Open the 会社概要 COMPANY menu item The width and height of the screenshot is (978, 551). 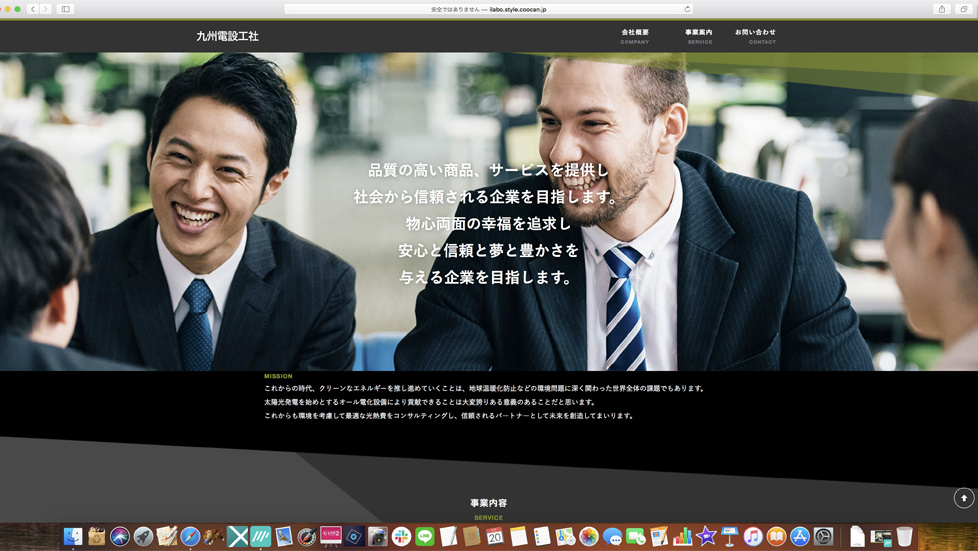coord(635,36)
